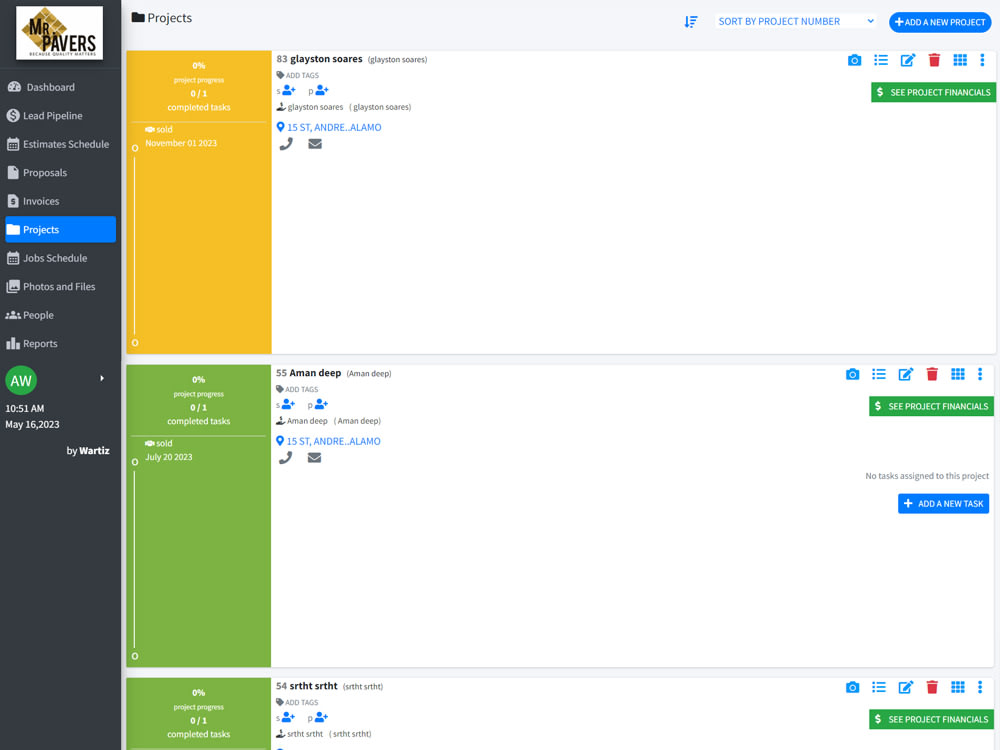
Task: Open the camera photos icon on glayston soares project
Action: (854, 60)
